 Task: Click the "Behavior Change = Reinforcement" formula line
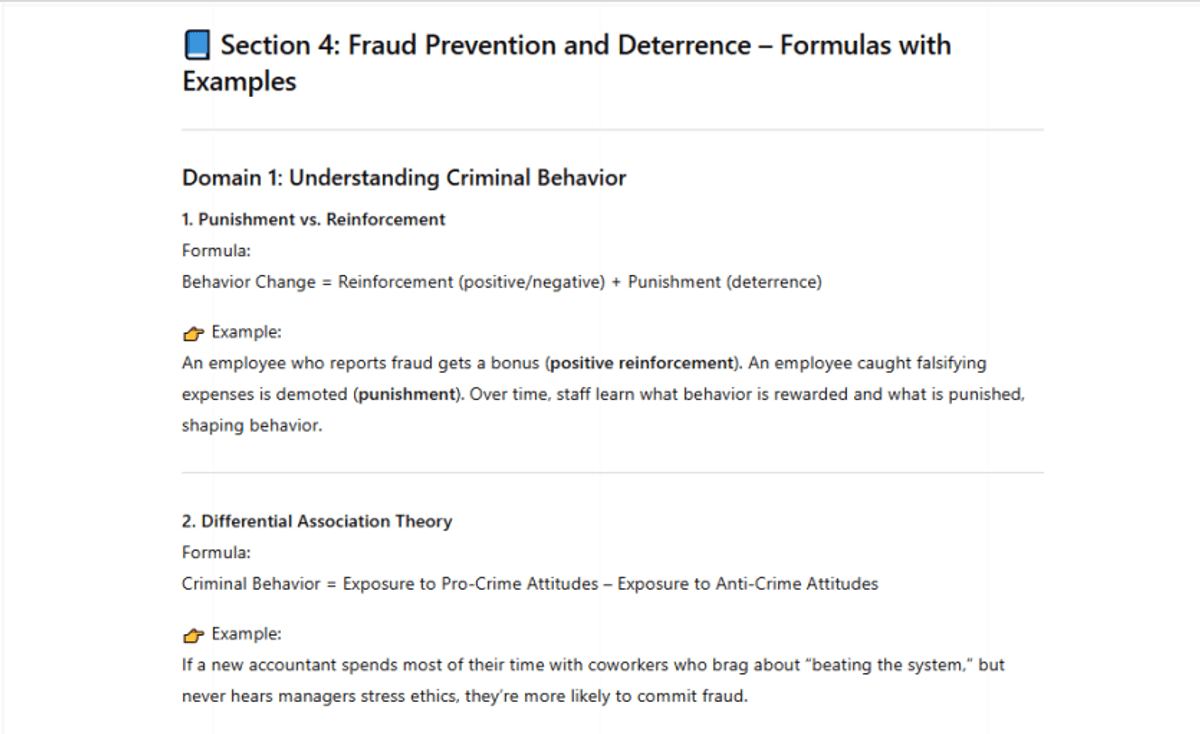point(501,282)
